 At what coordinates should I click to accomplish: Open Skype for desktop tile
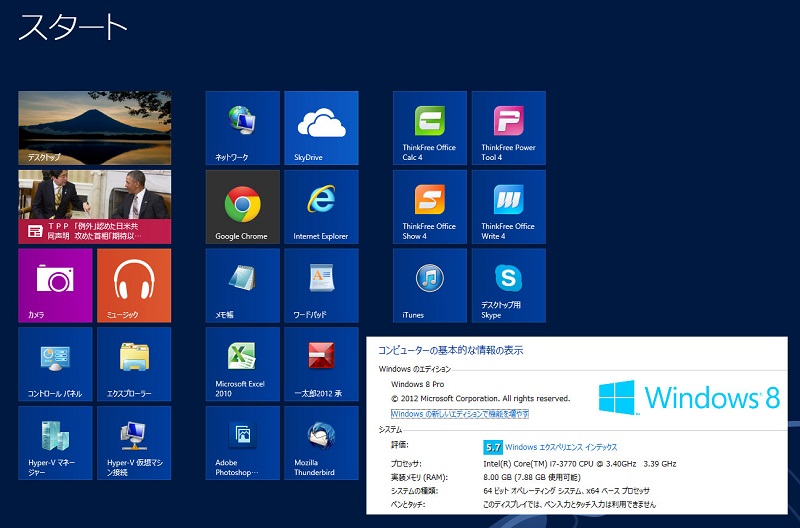coord(509,286)
